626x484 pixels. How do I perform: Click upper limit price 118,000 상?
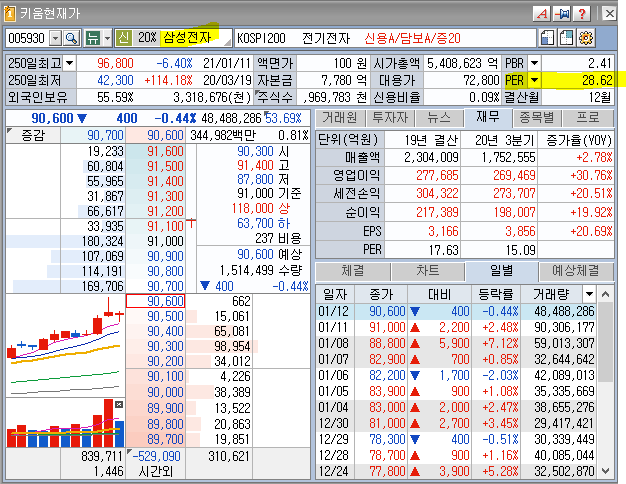coord(261,208)
